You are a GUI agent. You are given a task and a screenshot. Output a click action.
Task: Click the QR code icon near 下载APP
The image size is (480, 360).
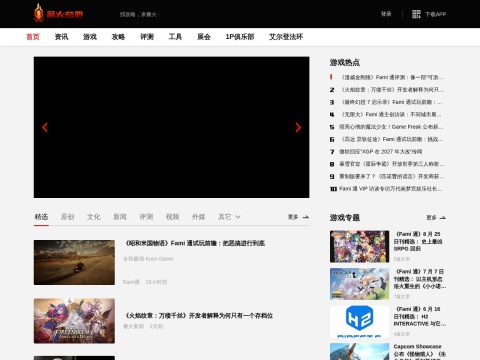[416, 14]
